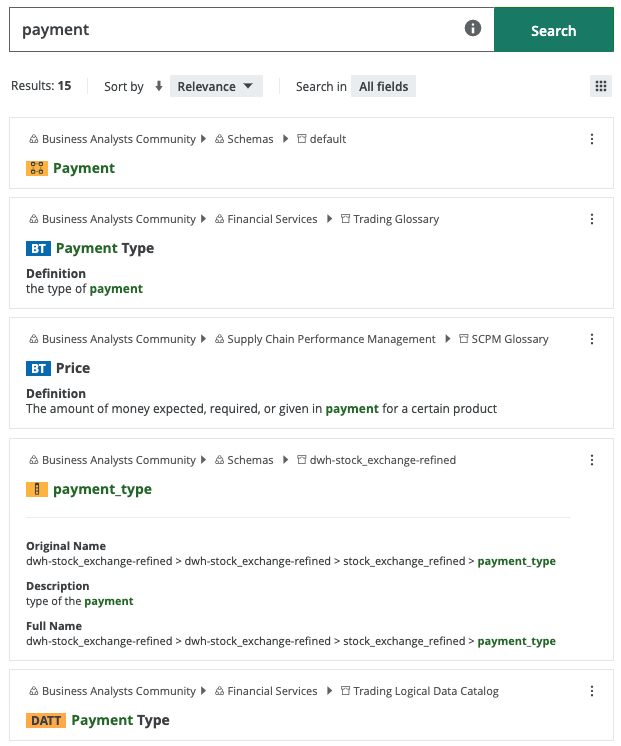Click the dwh-stock_exchange-refined breadcrumb
The image size is (621, 746).
(382, 460)
